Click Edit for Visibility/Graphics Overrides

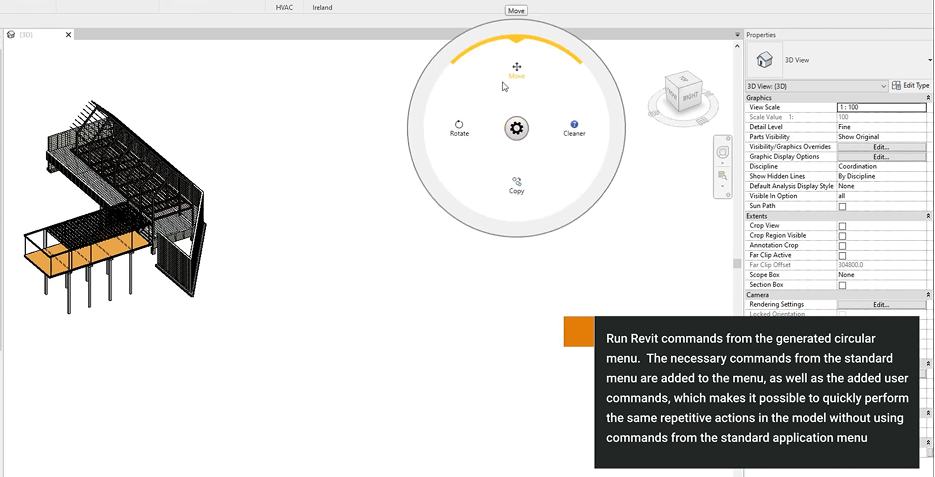pyautogui.click(x=880, y=147)
